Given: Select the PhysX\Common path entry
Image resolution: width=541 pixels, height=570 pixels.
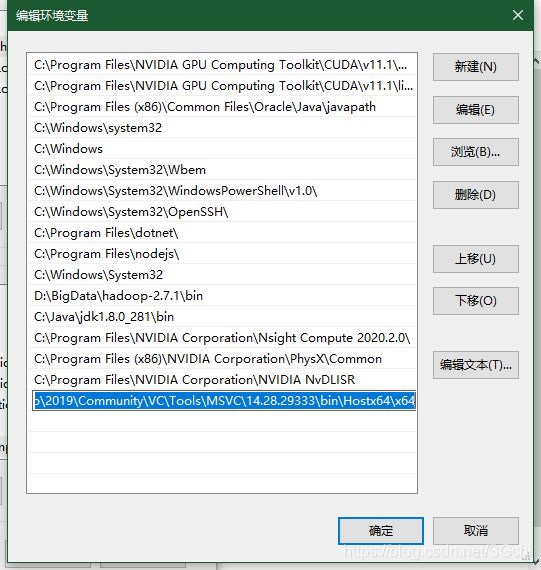Looking at the screenshot, I should tap(223, 359).
